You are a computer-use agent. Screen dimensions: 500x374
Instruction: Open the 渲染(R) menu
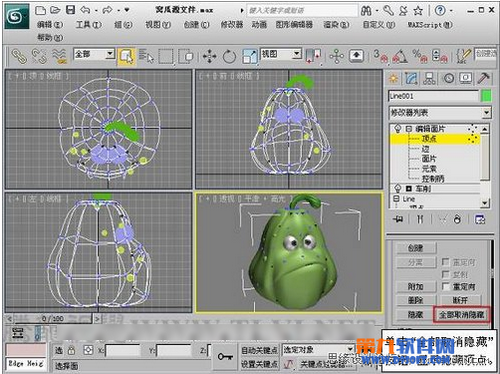pyautogui.click(x=336, y=25)
